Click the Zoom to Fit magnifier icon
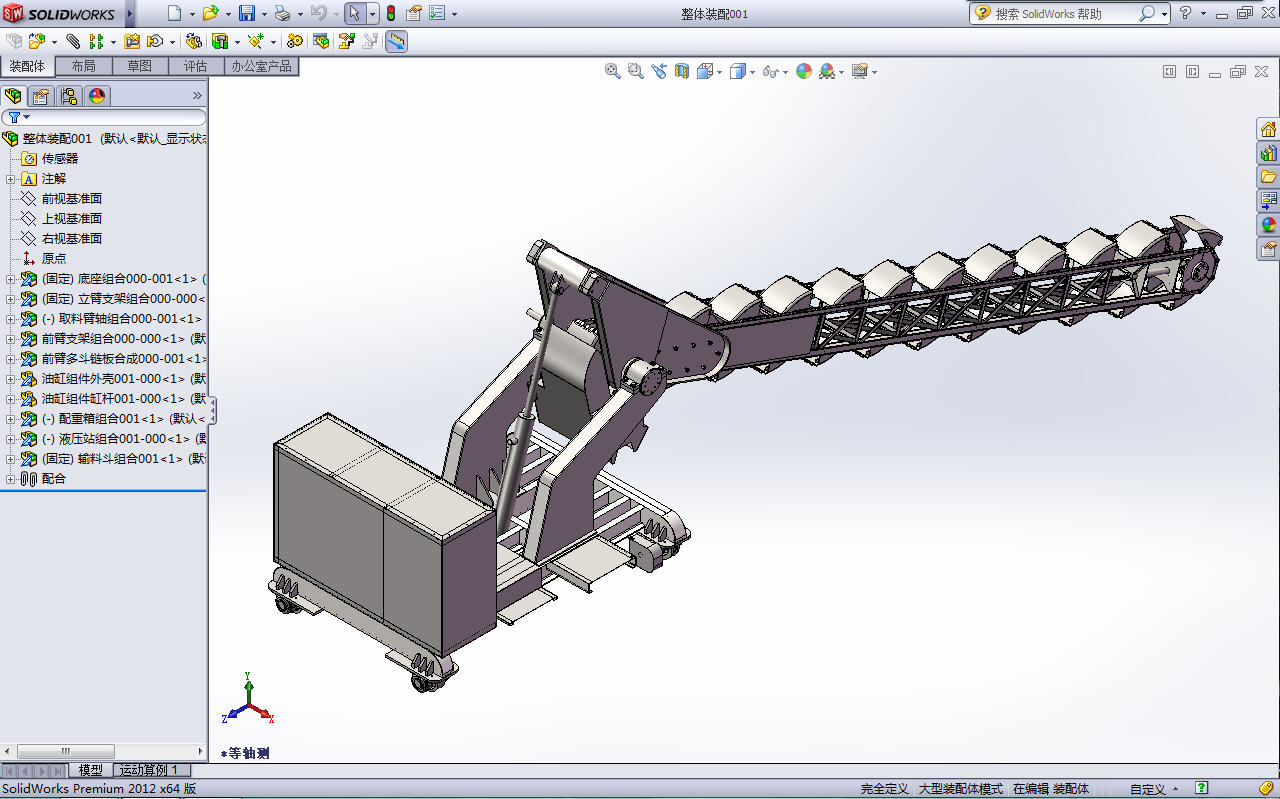Image resolution: width=1280 pixels, height=799 pixels. coord(613,71)
